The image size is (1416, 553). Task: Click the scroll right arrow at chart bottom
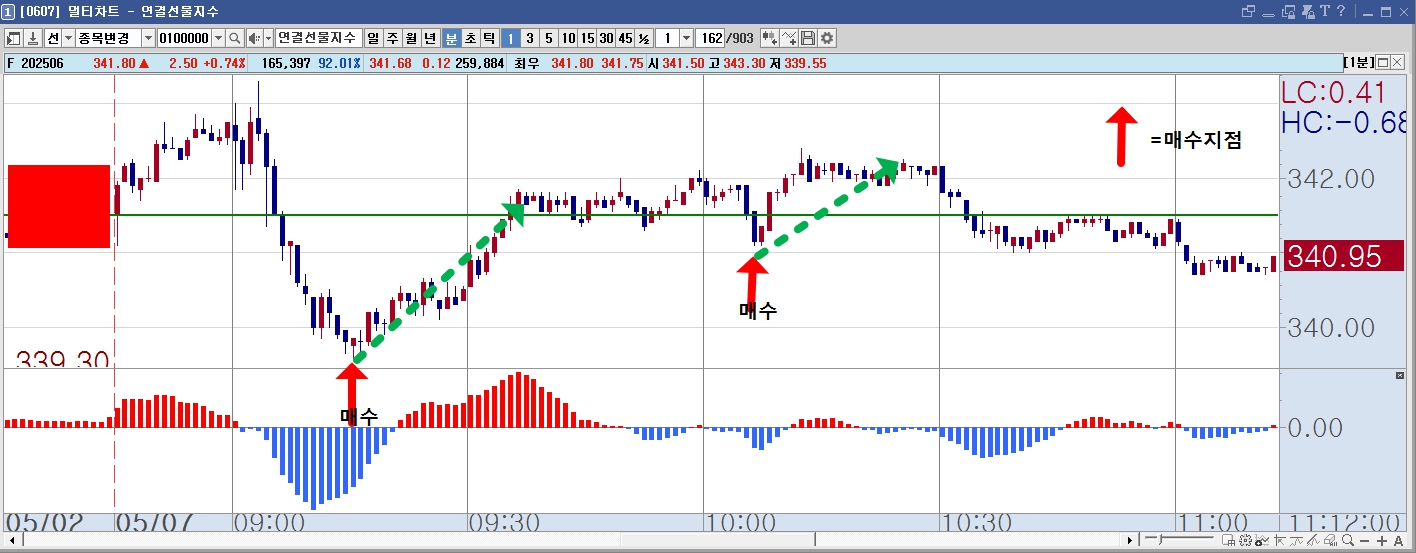(1130, 540)
